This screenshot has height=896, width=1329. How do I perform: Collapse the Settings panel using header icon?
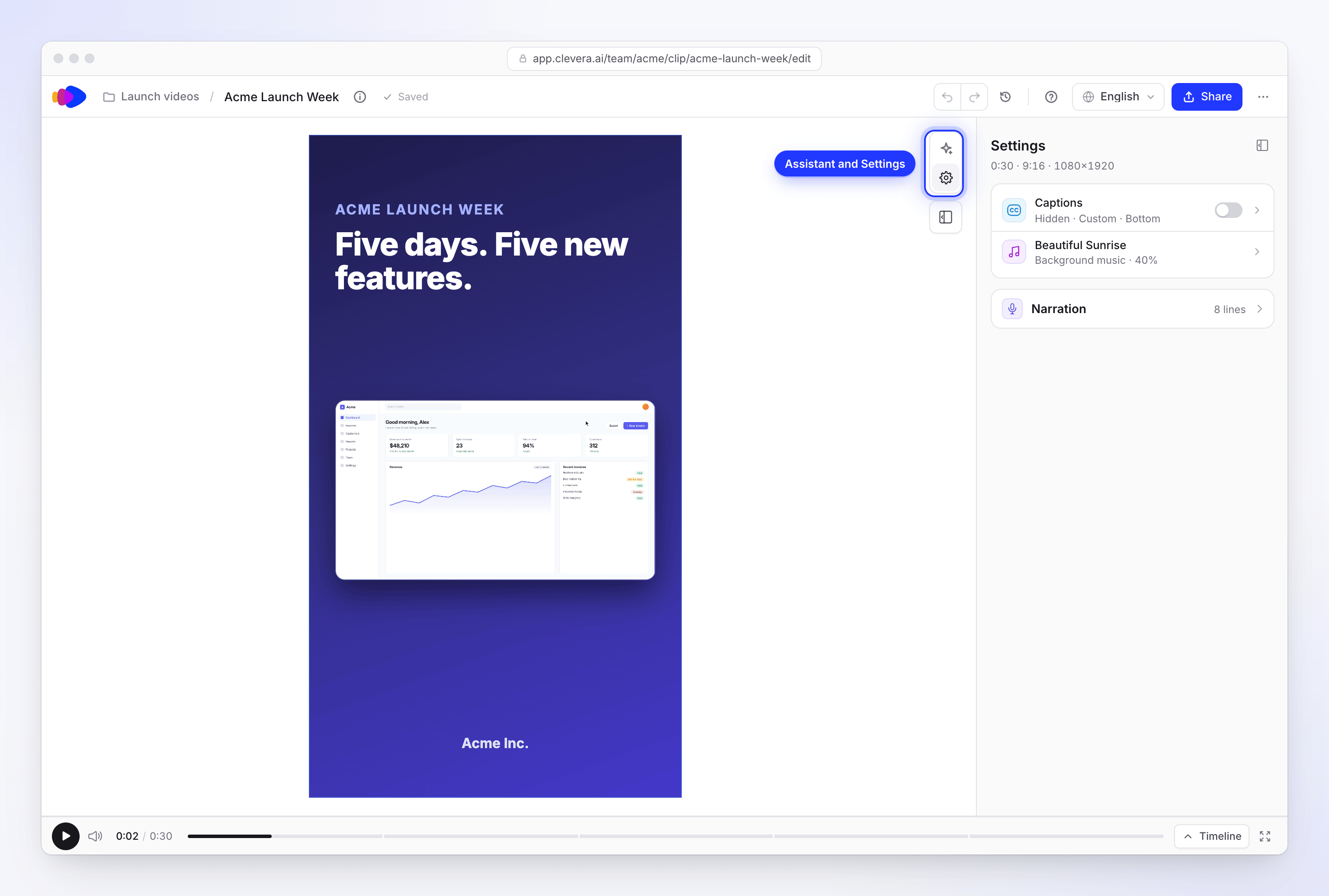(1262, 145)
